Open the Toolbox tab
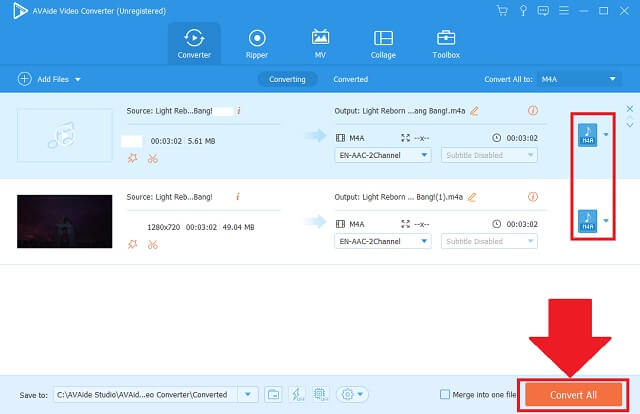 446,44
